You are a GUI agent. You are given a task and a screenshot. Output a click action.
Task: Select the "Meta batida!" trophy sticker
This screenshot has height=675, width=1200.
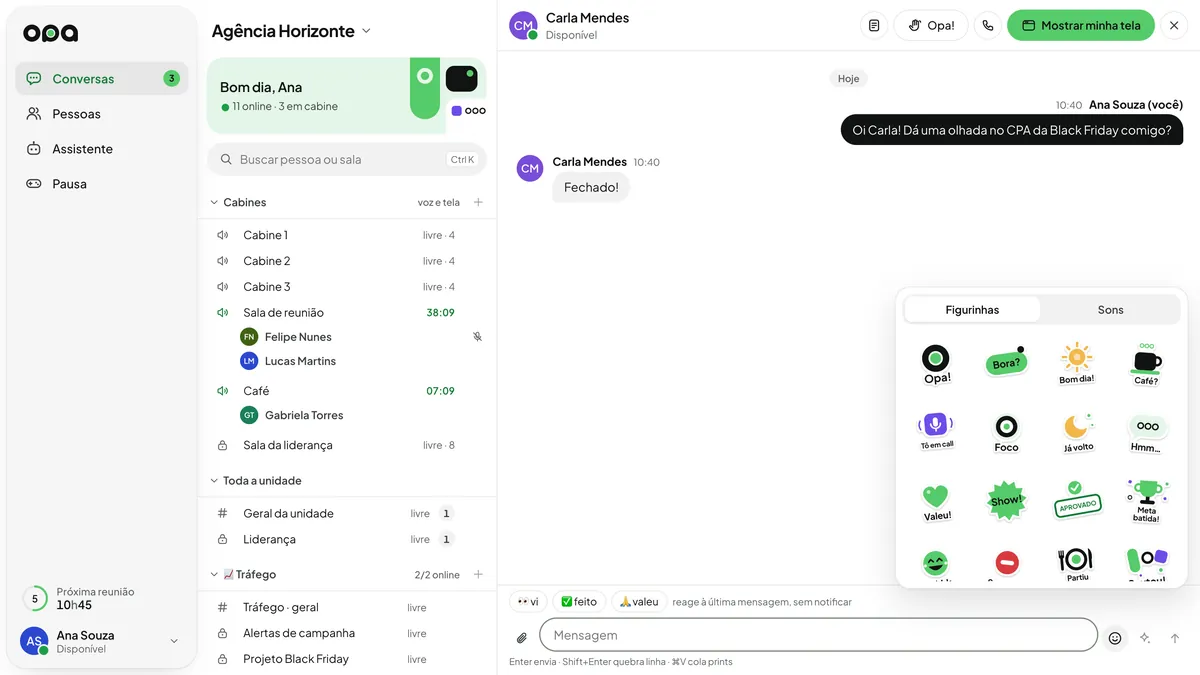click(x=1146, y=500)
